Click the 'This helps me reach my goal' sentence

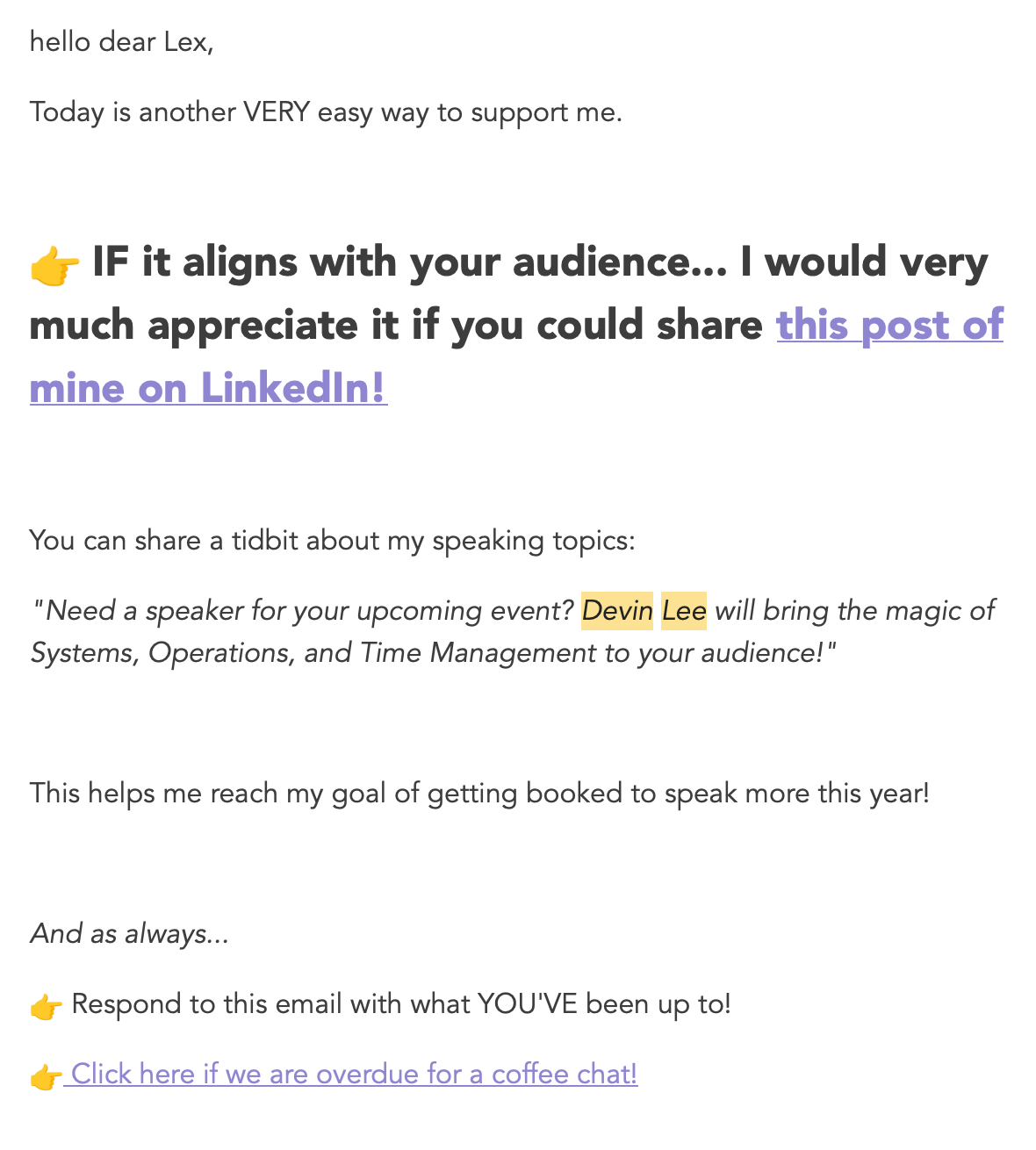coord(479,794)
